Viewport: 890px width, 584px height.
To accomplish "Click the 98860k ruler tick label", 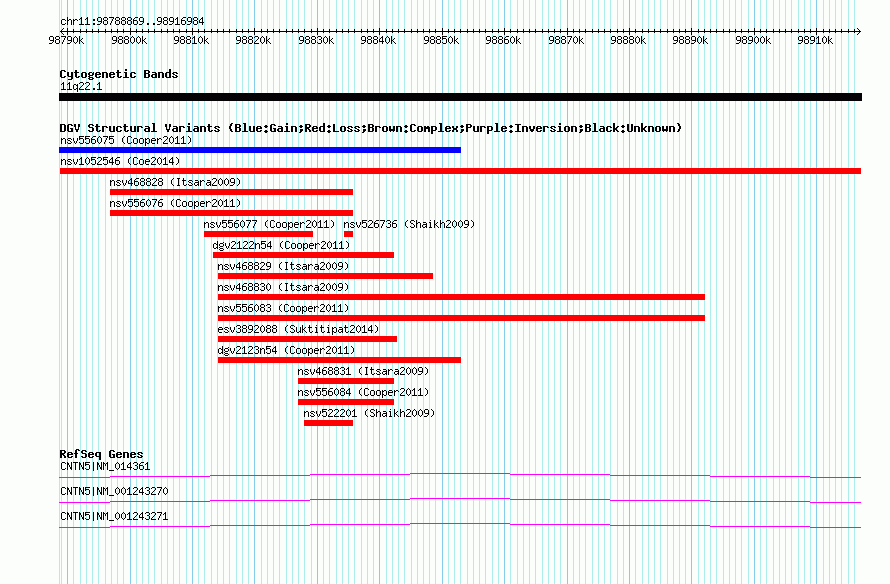I will (x=503, y=40).
